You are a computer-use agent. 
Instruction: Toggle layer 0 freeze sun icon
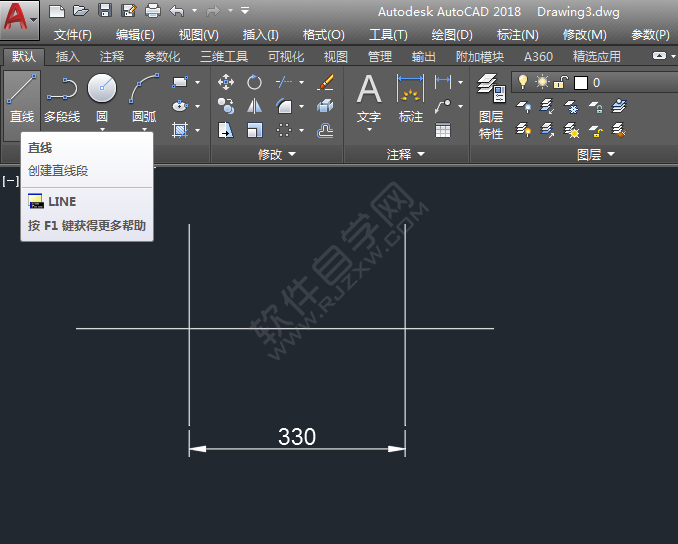click(542, 82)
